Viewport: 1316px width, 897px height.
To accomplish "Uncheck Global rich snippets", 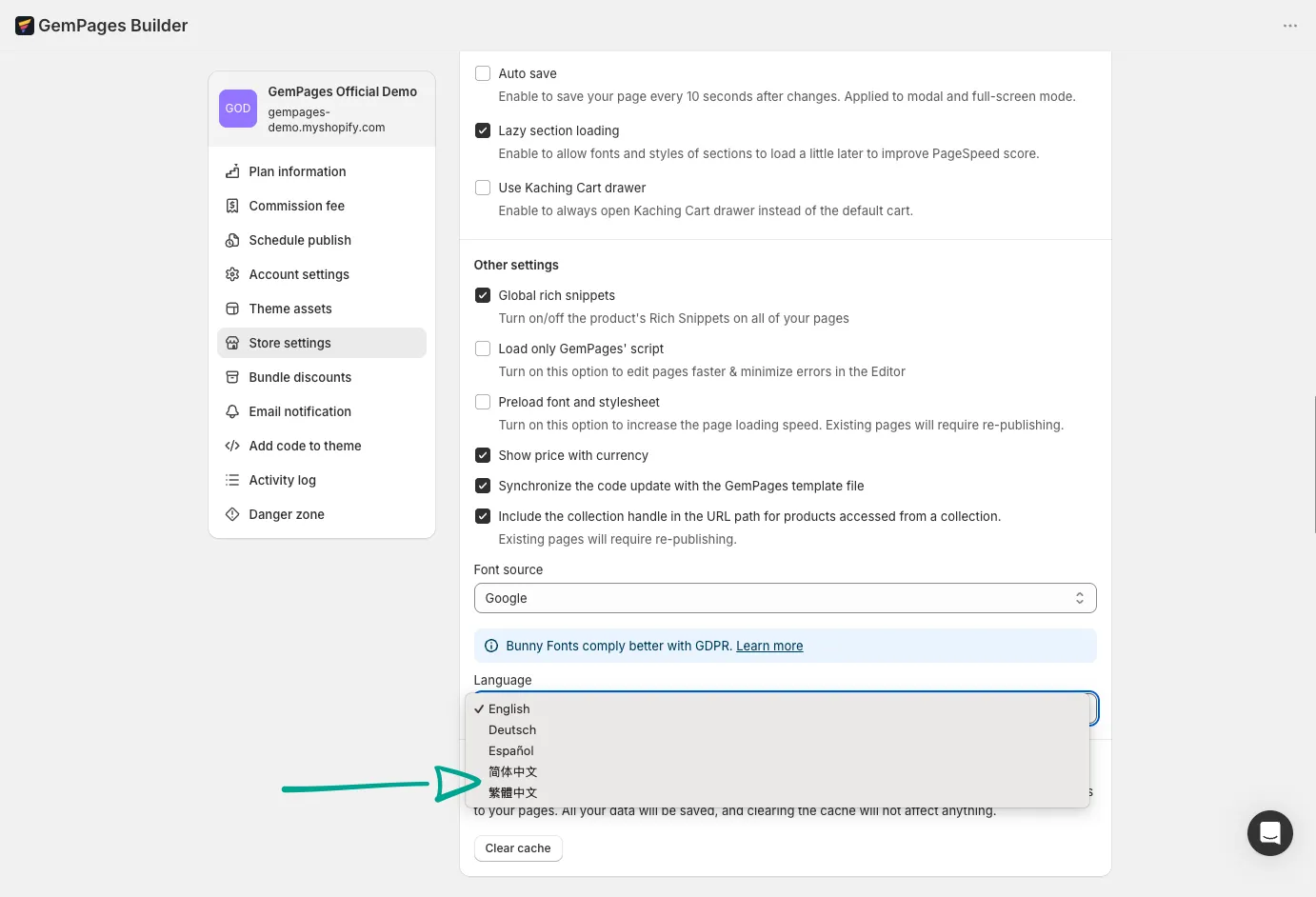I will coord(483,295).
